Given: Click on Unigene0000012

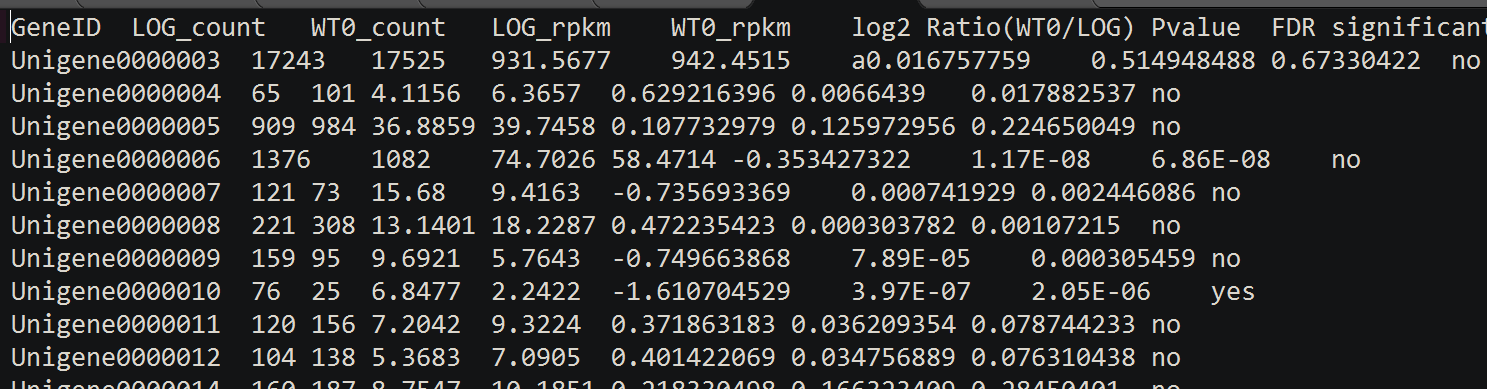Looking at the screenshot, I should point(116,358).
